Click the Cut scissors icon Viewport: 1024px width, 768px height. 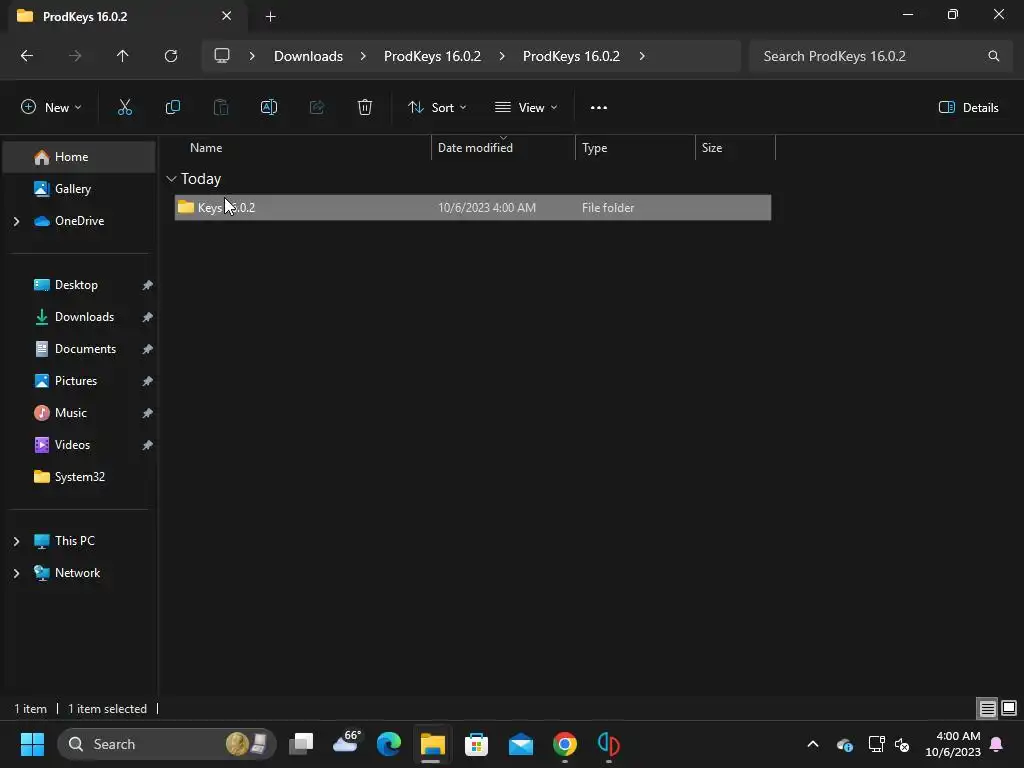coord(125,108)
